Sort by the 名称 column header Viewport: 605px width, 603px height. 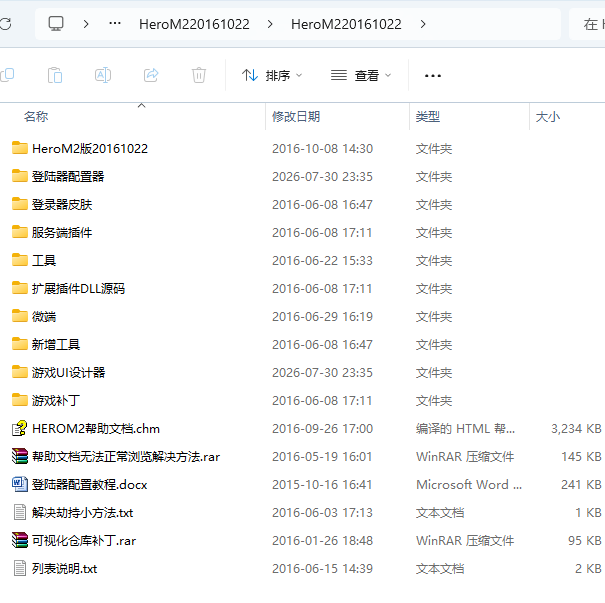click(36, 117)
